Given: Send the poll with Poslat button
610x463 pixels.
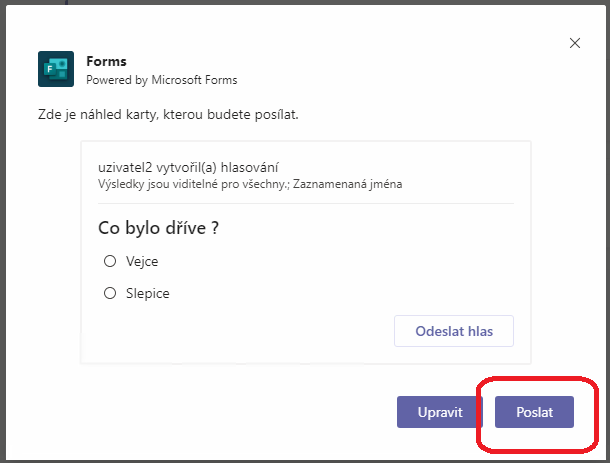Looking at the screenshot, I should click(534, 412).
